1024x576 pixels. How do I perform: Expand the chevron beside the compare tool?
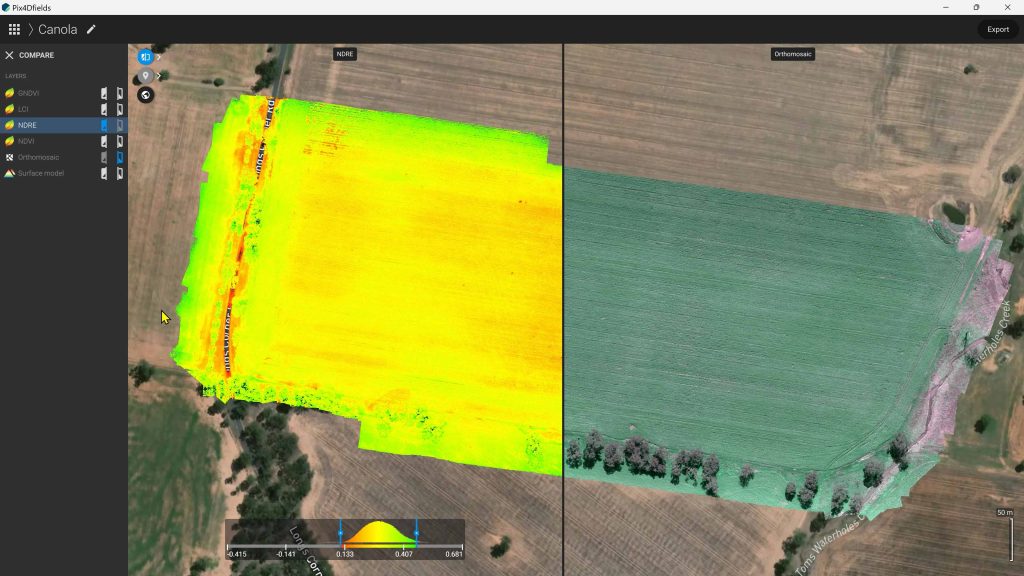tap(159, 57)
